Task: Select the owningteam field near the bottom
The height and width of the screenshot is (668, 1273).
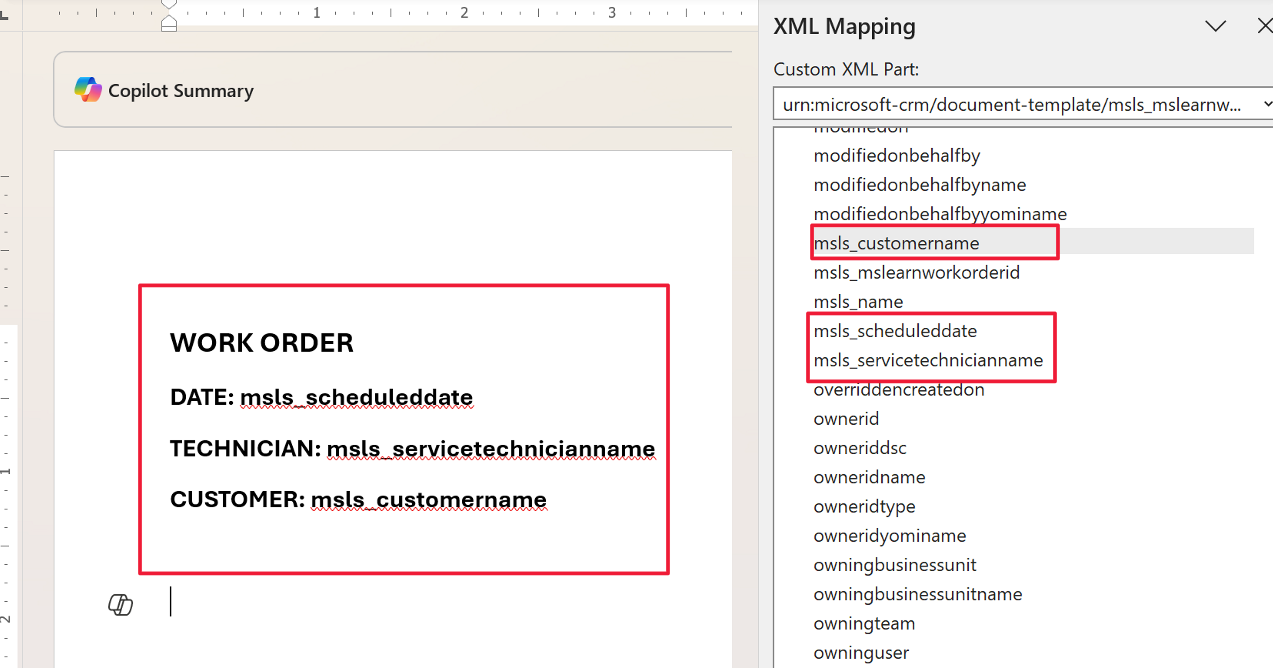Action: [x=864, y=622]
